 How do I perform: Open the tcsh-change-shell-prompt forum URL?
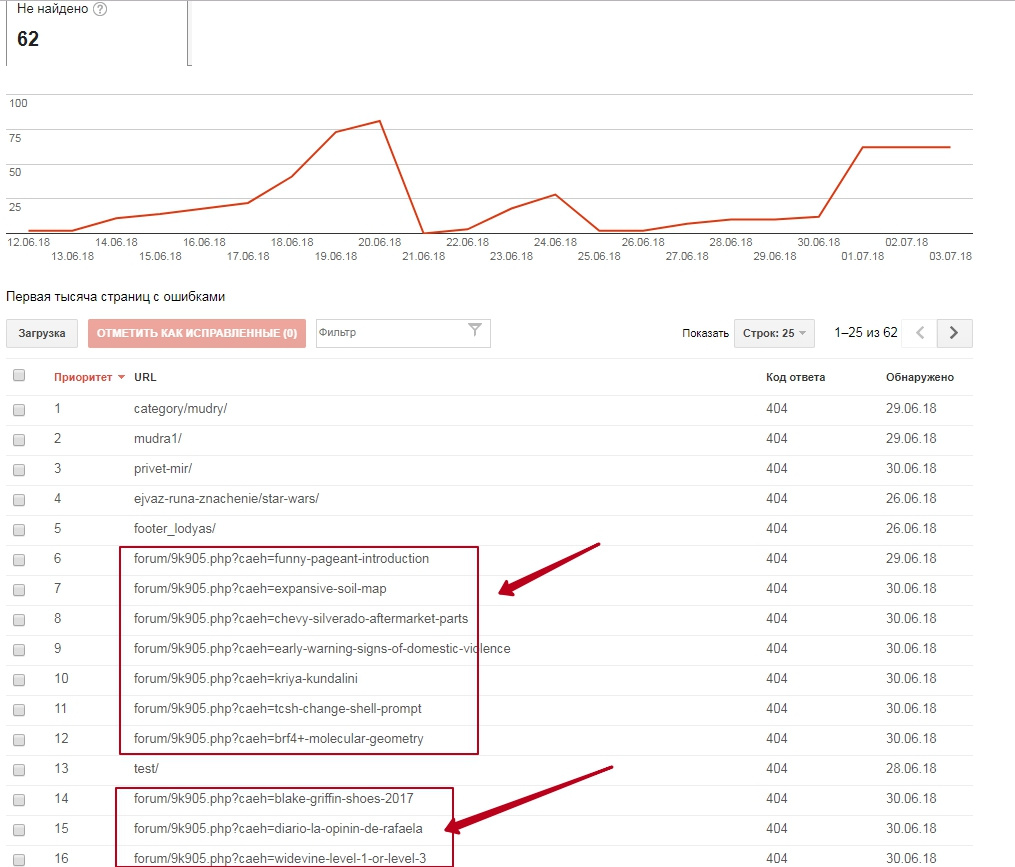pos(278,708)
